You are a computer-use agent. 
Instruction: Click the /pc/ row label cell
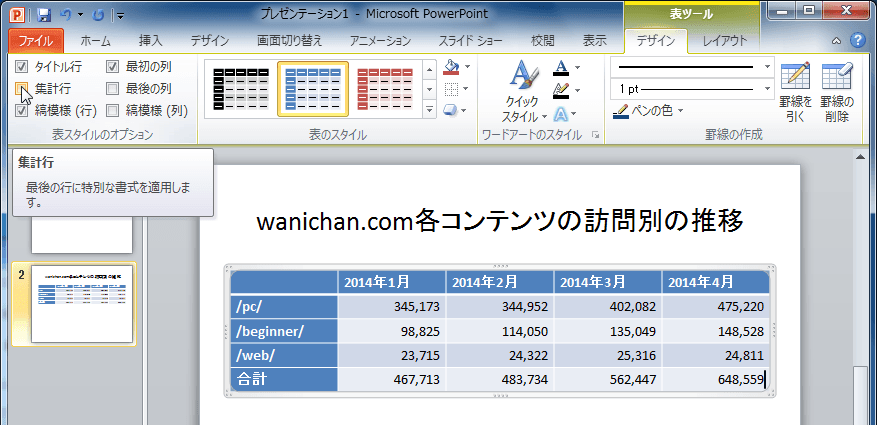point(284,306)
